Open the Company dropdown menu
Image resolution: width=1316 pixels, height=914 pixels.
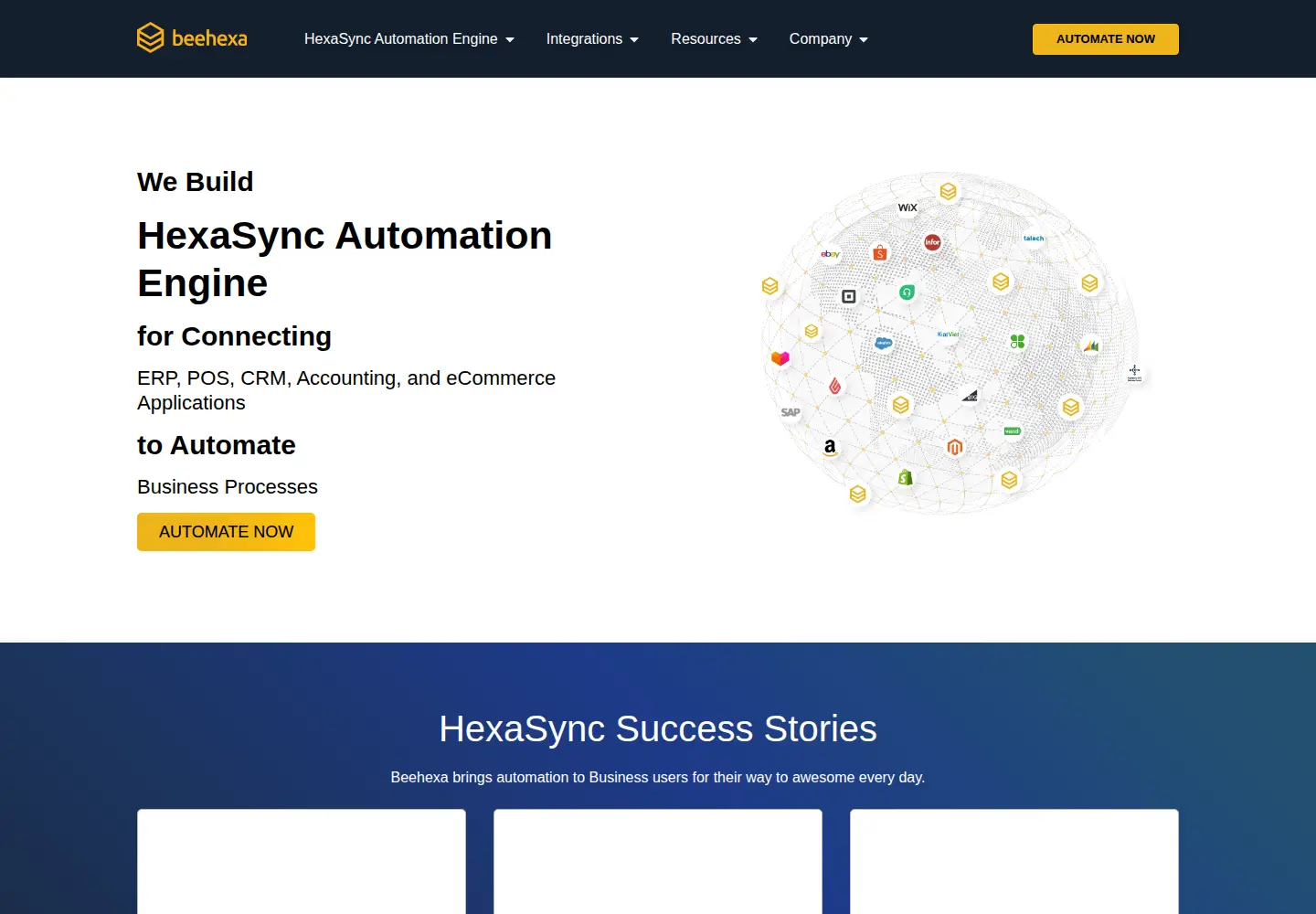click(x=829, y=38)
